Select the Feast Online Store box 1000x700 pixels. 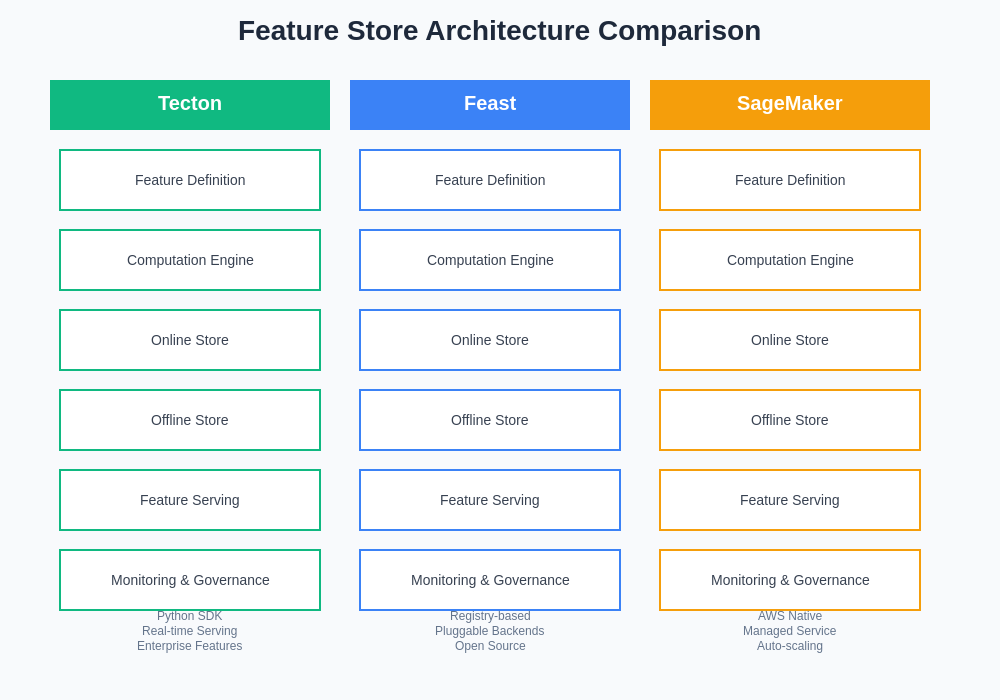(x=490, y=340)
